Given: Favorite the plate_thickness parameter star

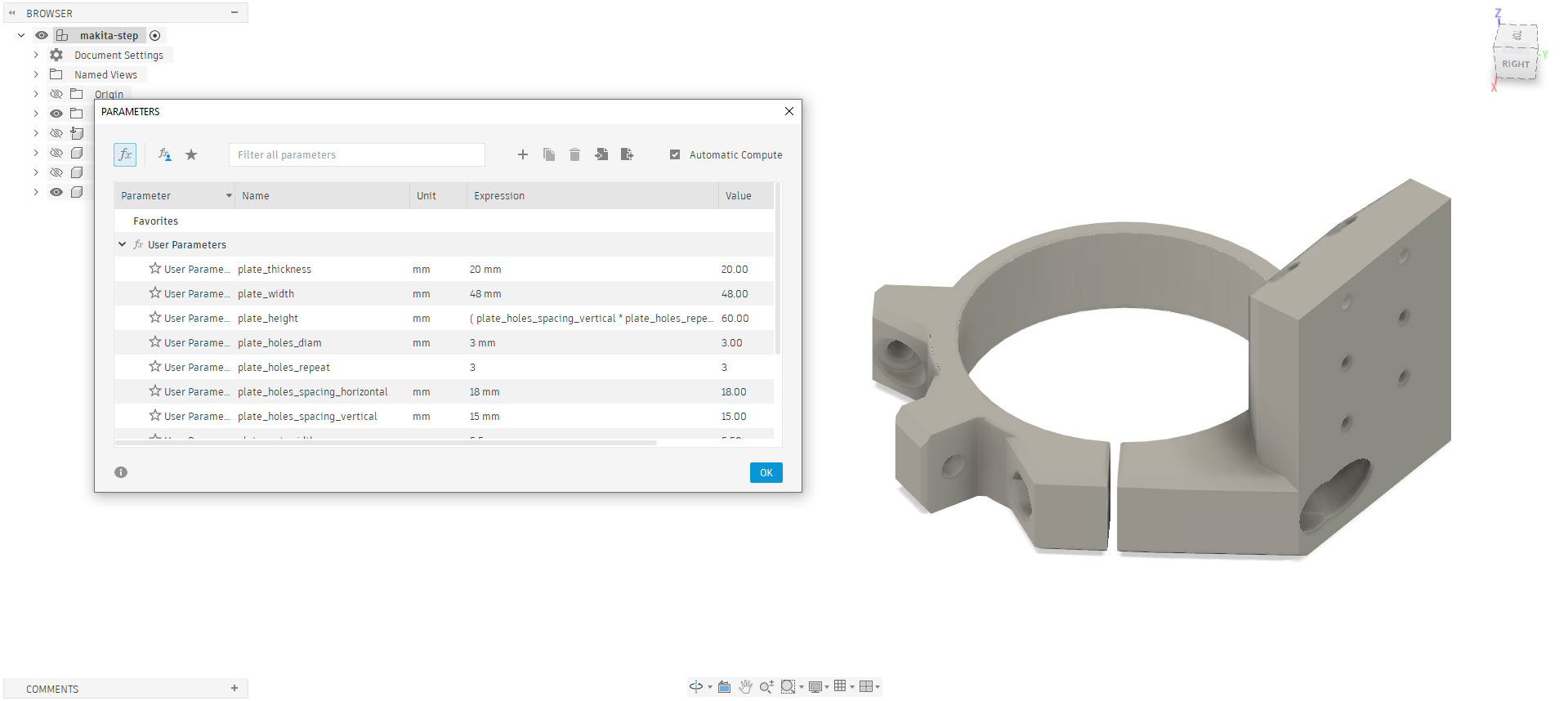Looking at the screenshot, I should 154,269.
